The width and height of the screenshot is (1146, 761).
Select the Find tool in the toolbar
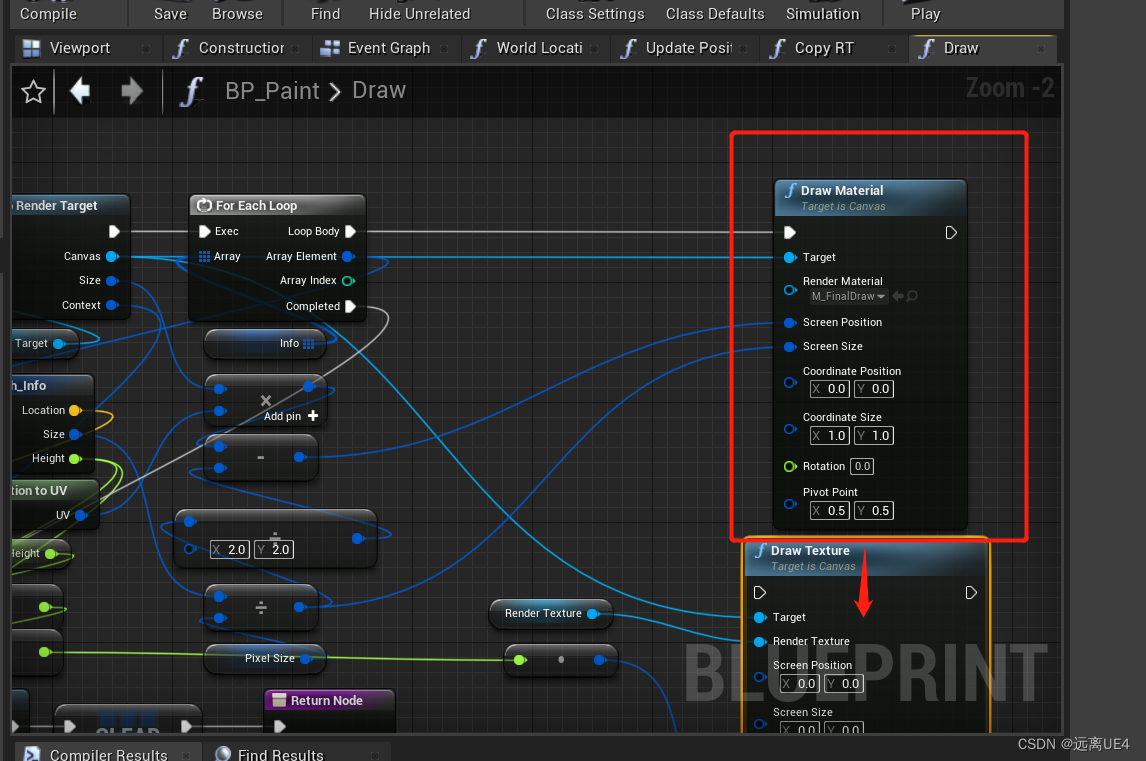click(325, 14)
